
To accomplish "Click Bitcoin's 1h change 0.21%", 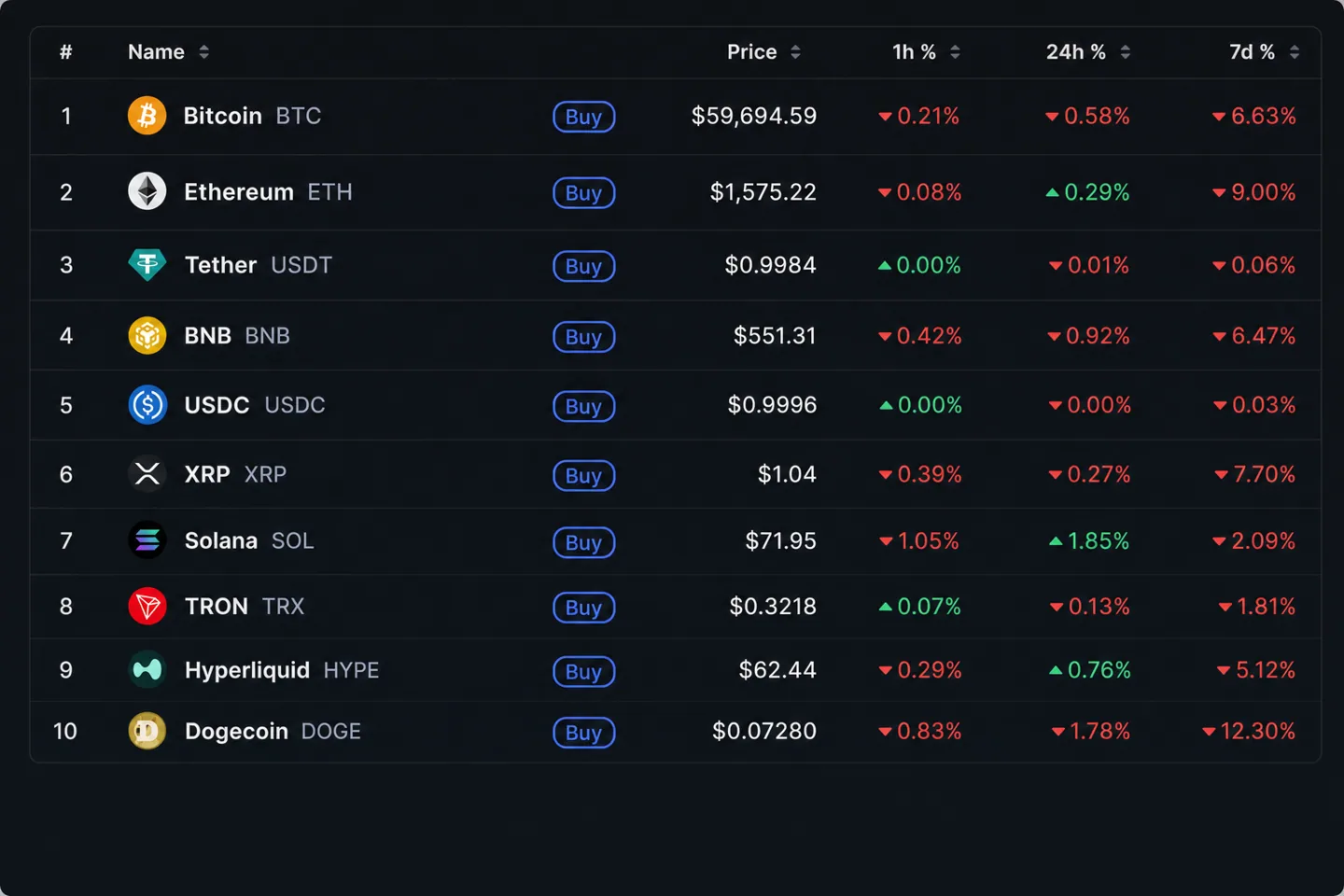I will (919, 116).
